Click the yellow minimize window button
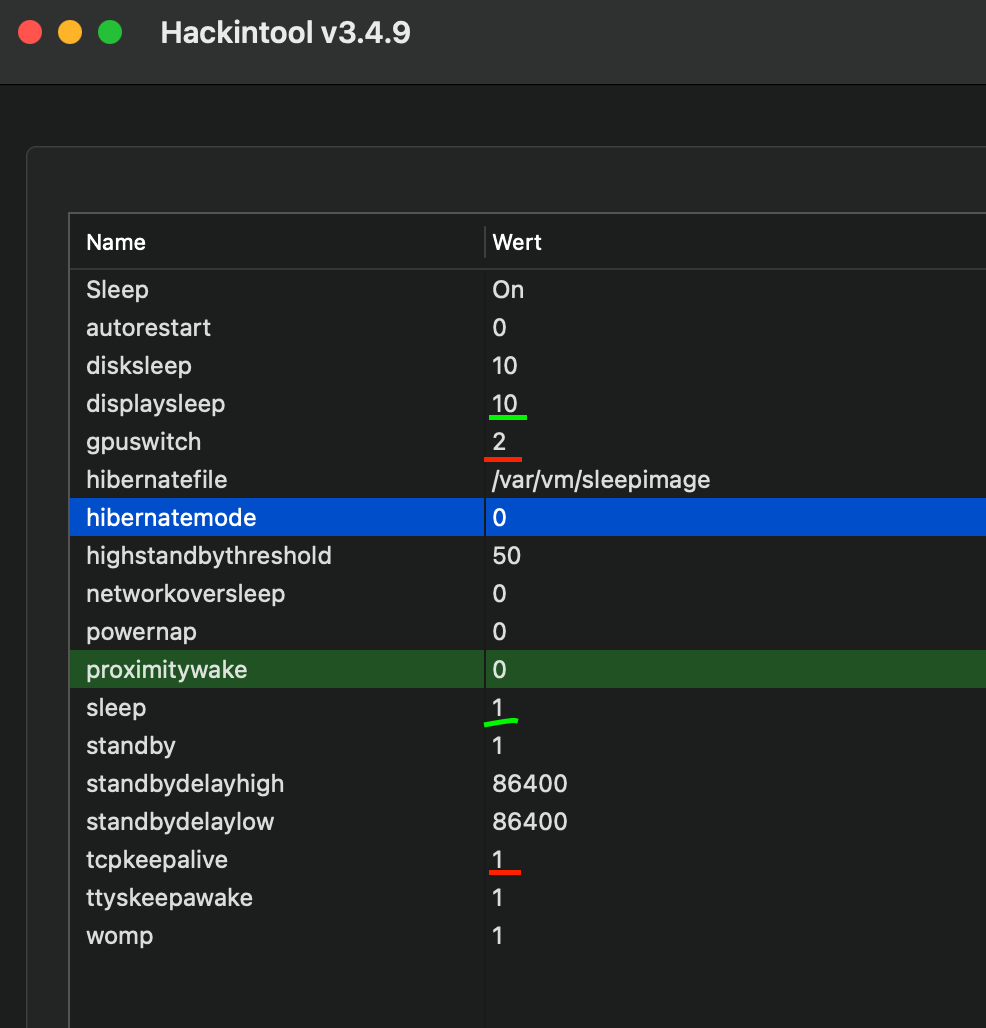986x1028 pixels. (x=70, y=32)
